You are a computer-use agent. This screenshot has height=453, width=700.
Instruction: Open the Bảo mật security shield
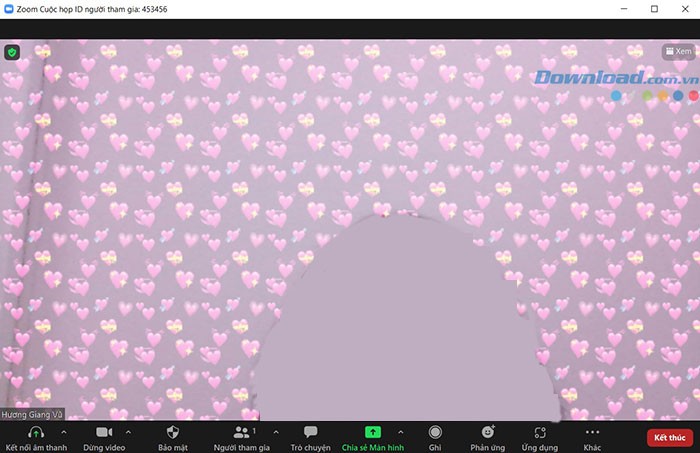point(171,432)
